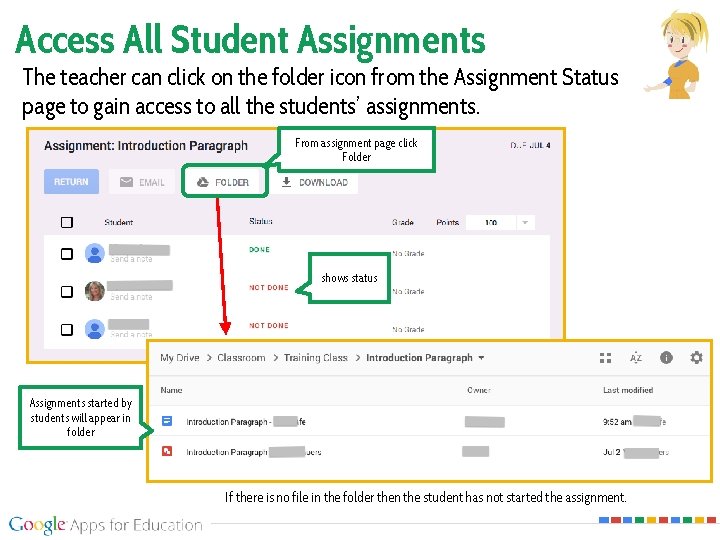Image resolution: width=720 pixels, height=540 pixels.
Task: Click the Grade column header
Action: (x=403, y=222)
